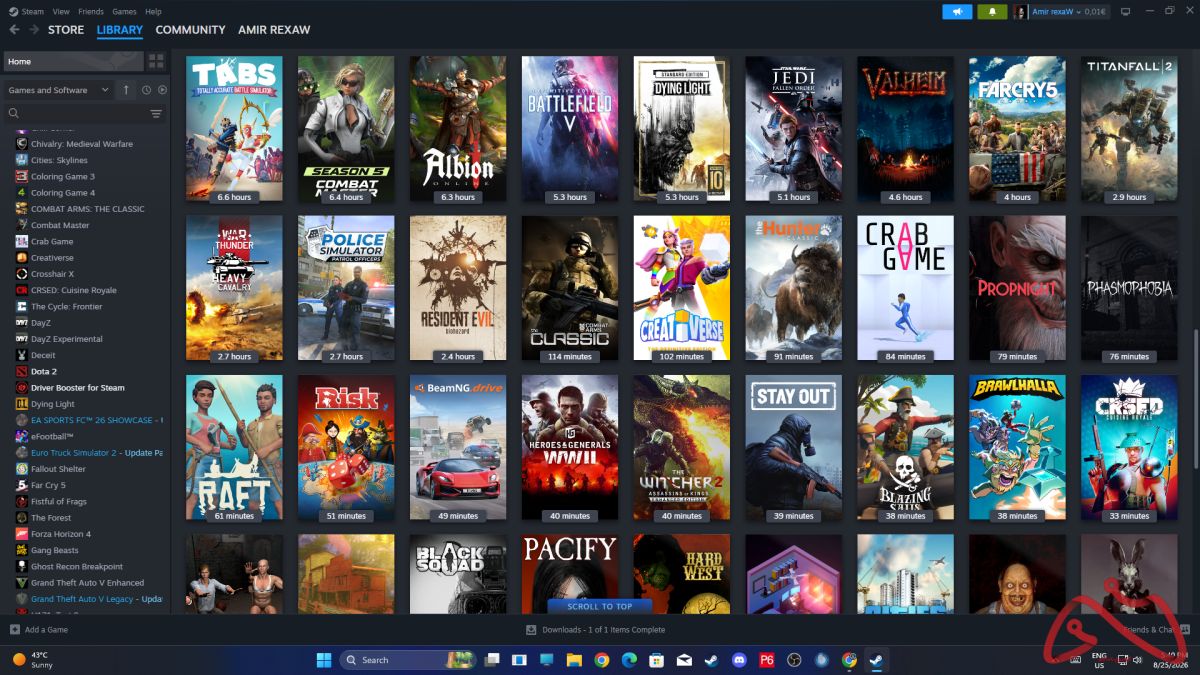
Task: Click the weather widget showing 43°C
Action: coord(32,660)
